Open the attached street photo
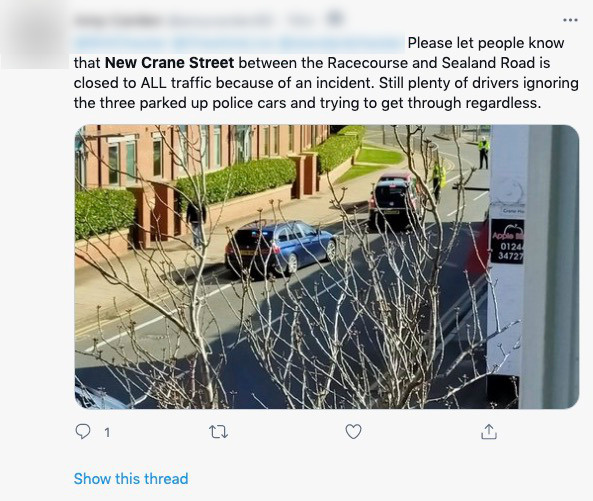The height and width of the screenshot is (501, 593). point(327,267)
